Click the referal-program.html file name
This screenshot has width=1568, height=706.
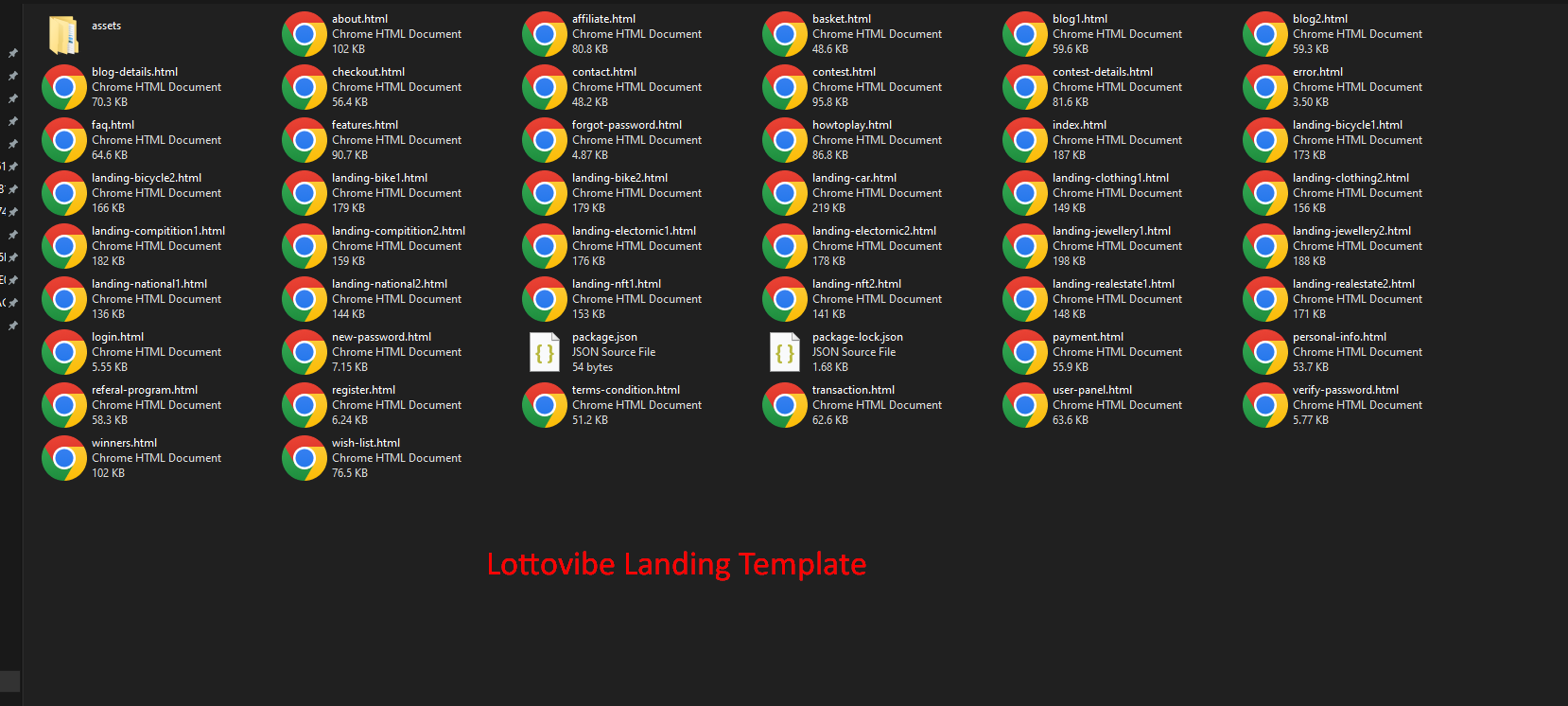click(x=145, y=390)
